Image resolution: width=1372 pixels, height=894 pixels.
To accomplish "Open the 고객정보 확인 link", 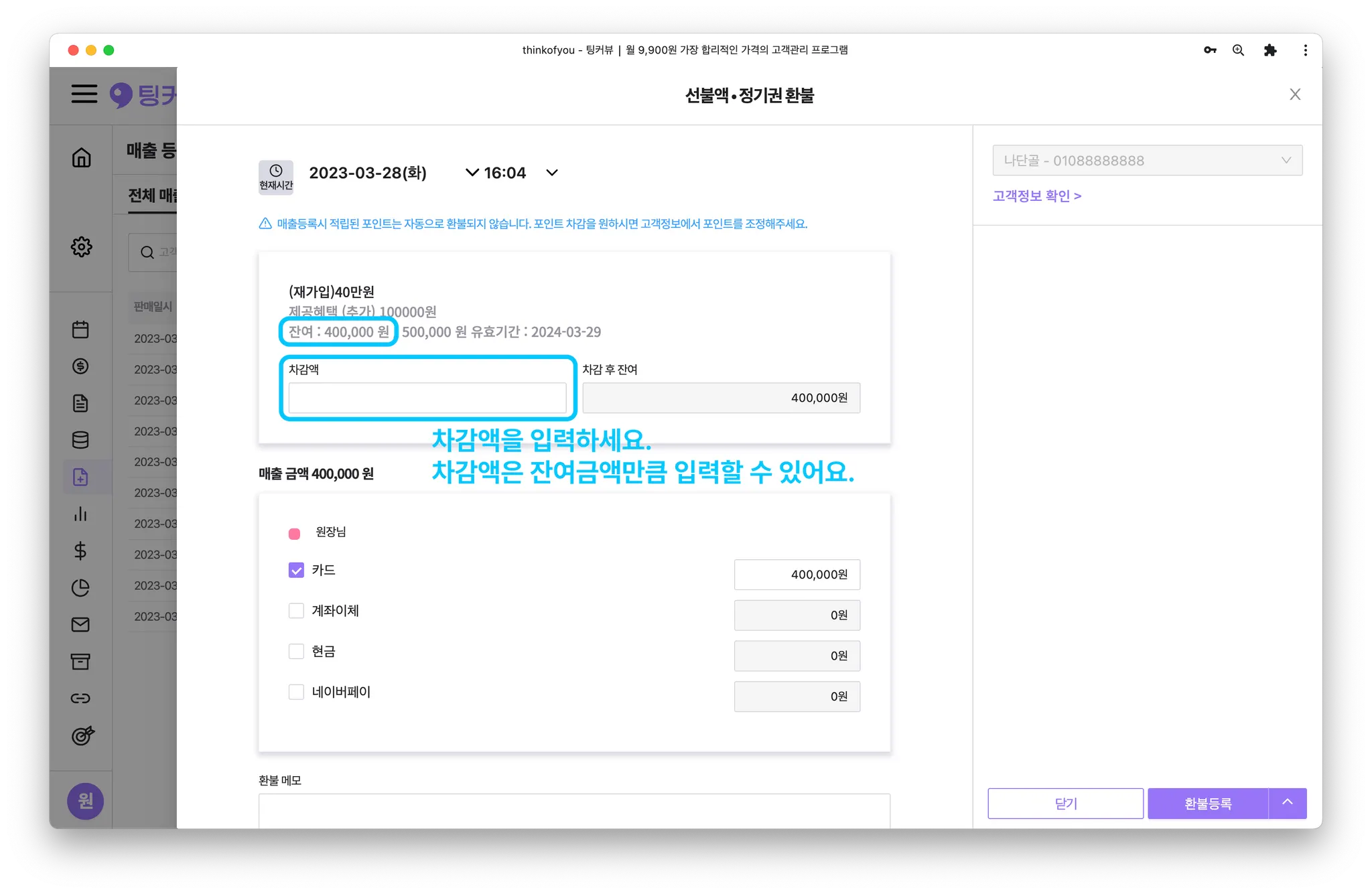I will [x=1036, y=196].
